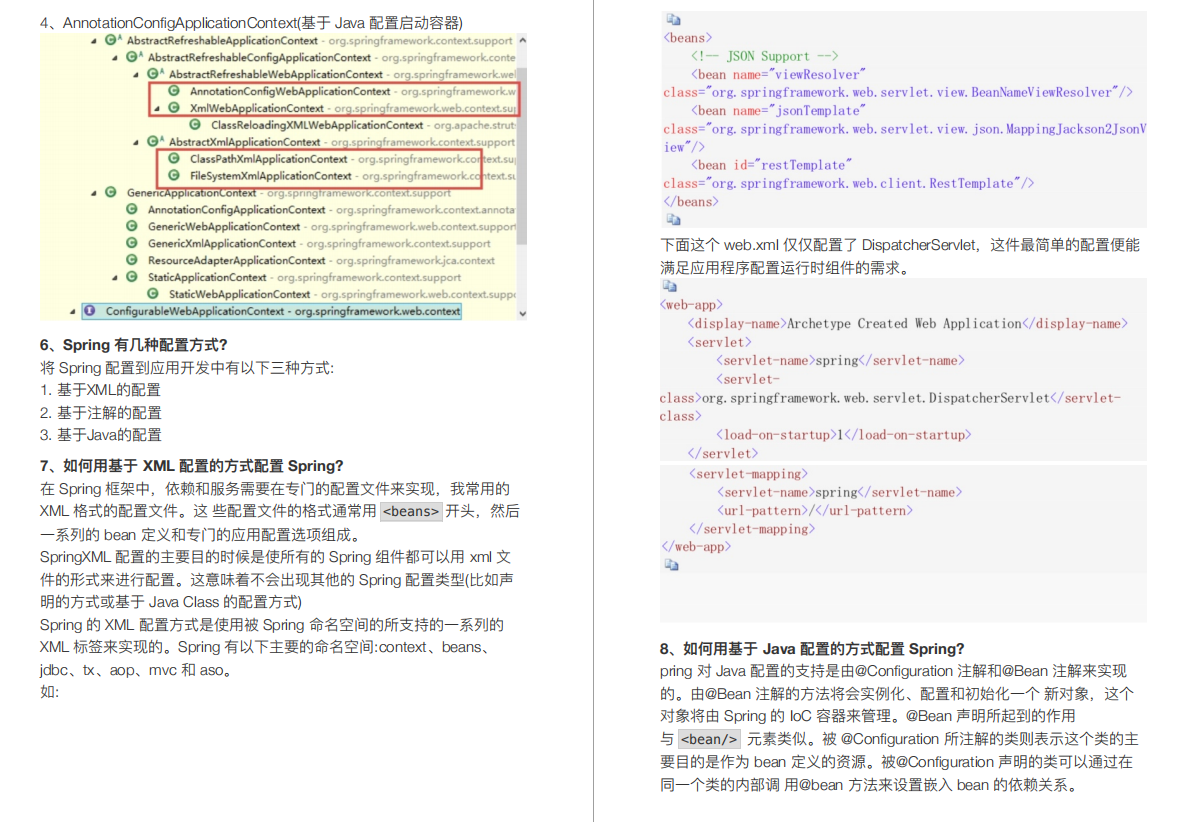Click the list item '1. 基于XML的配置'
This screenshot has width=1197, height=822.
pos(100,390)
